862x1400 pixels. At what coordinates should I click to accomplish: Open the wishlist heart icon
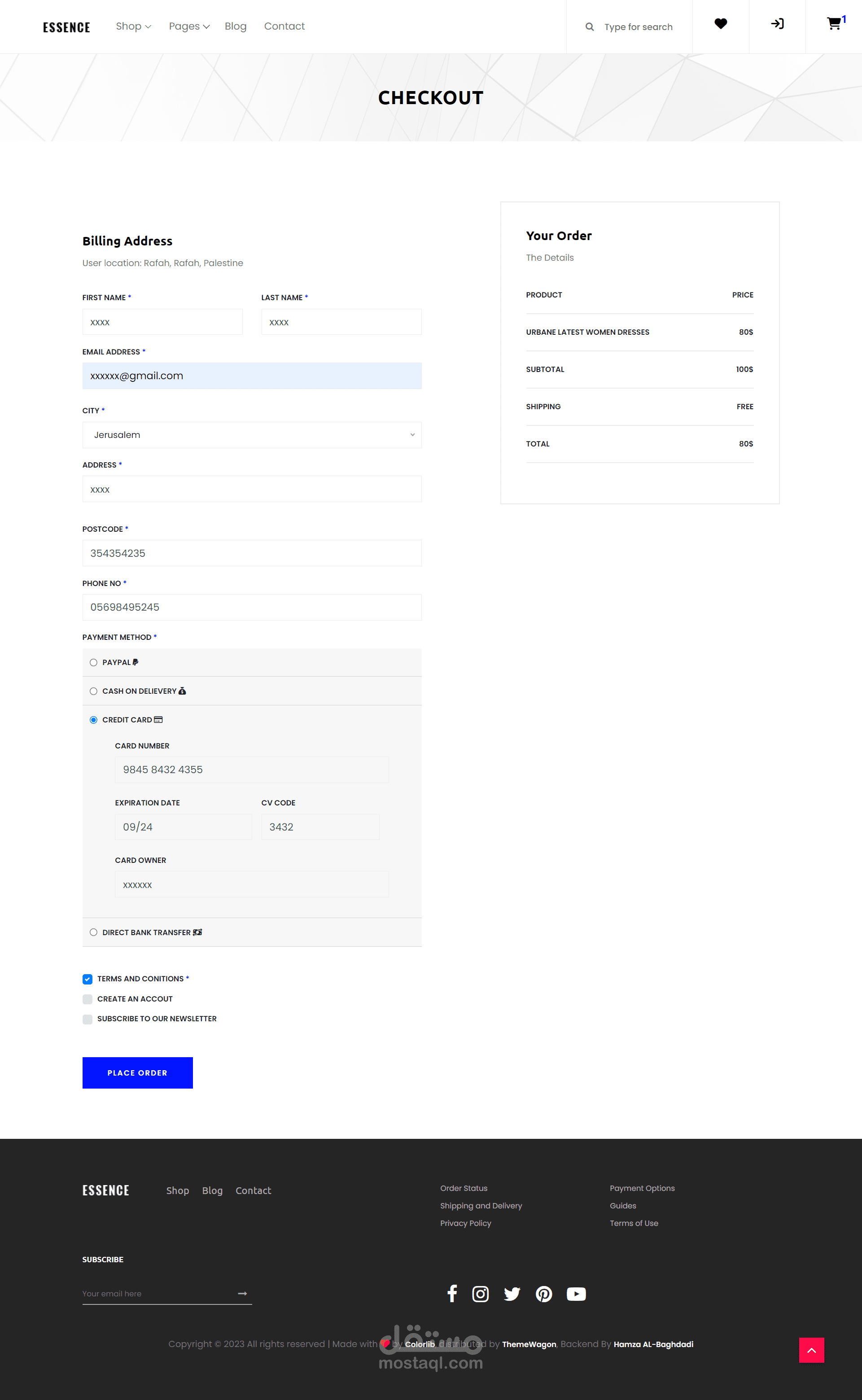[721, 24]
